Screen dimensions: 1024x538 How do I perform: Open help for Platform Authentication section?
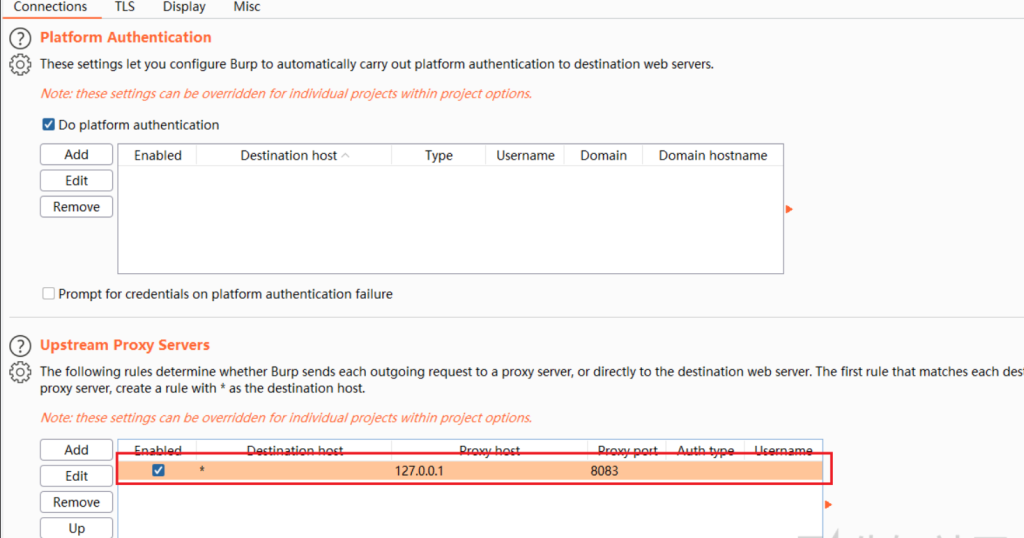pyautogui.click(x=19, y=38)
